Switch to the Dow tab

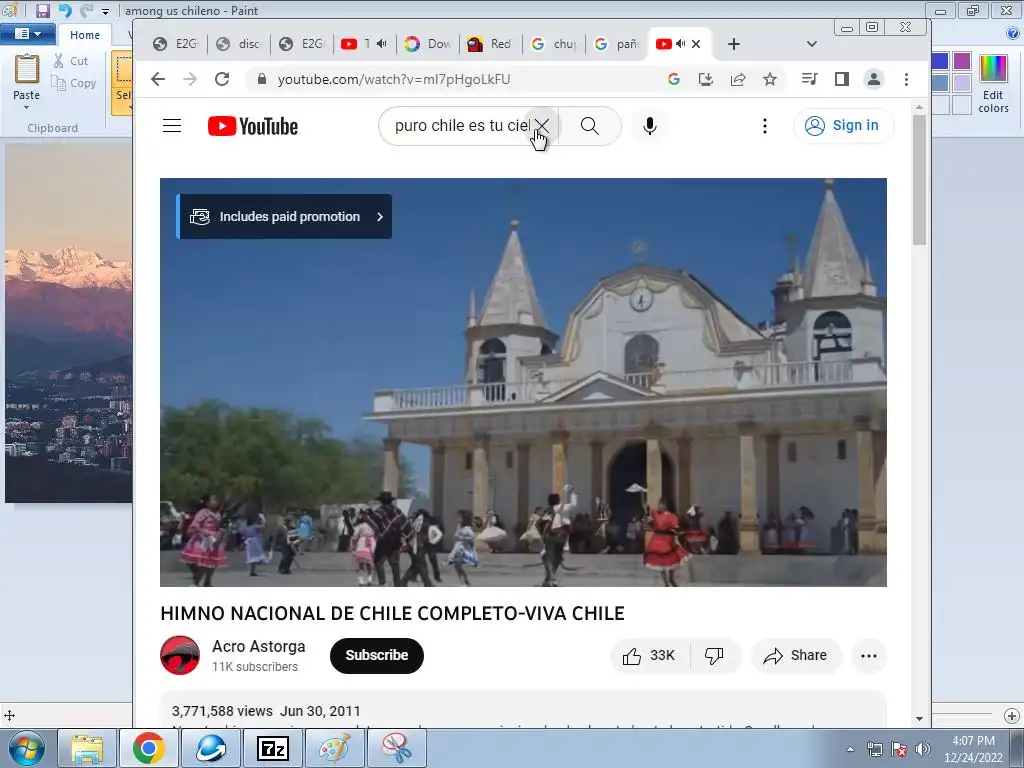click(x=428, y=44)
